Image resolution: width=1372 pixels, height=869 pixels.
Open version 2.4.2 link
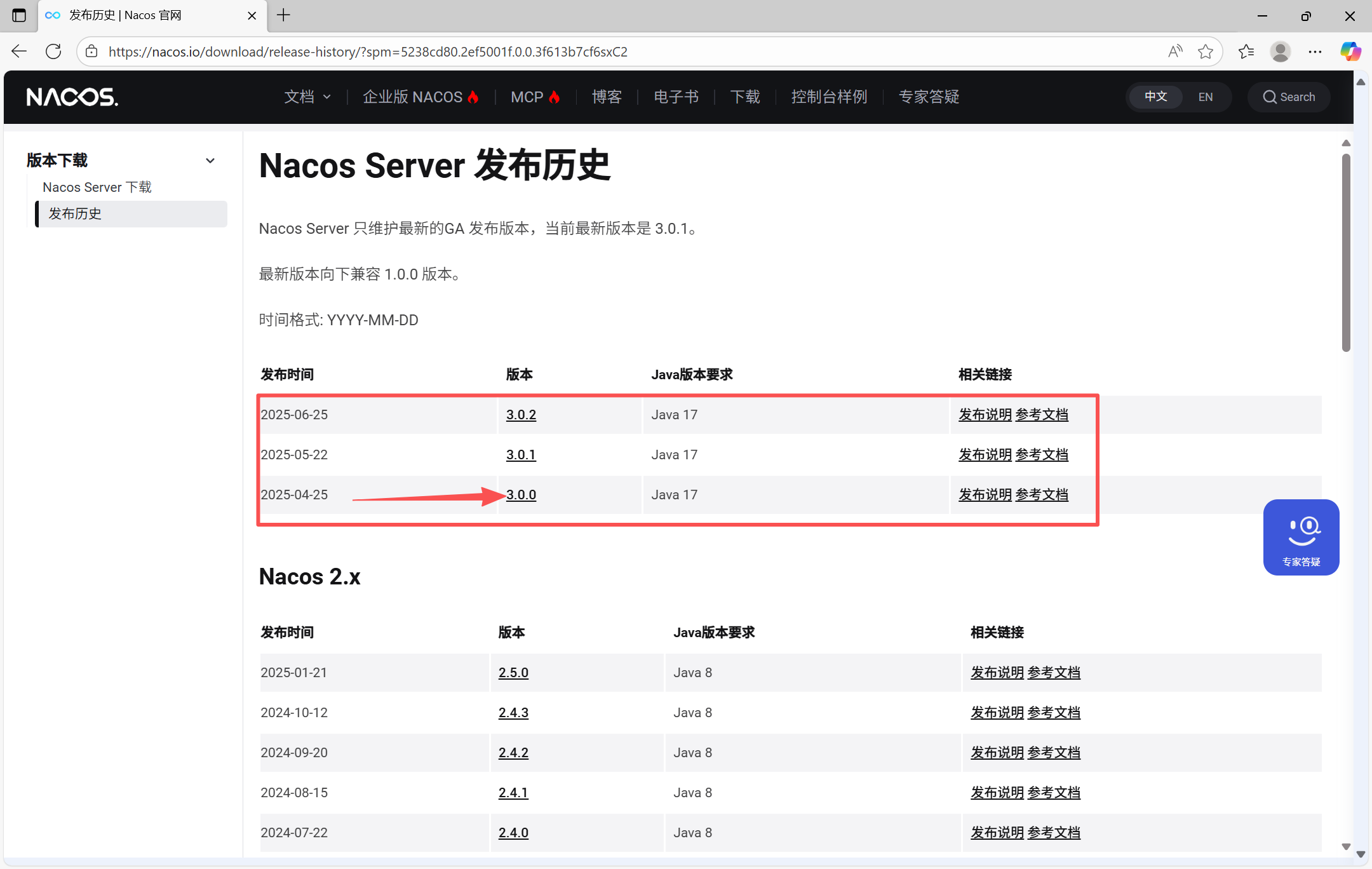click(513, 753)
